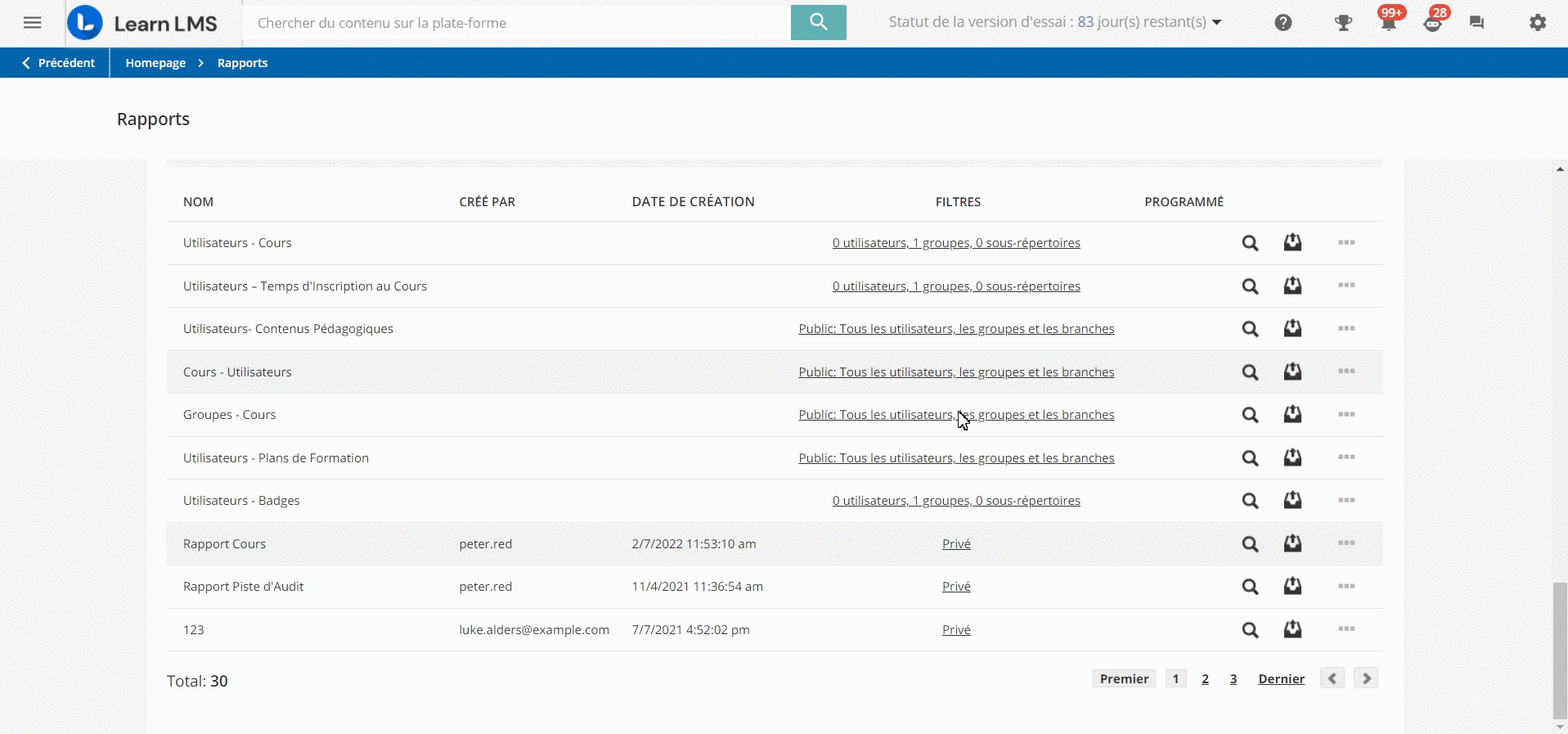Go to page 2 of reports
Screen dimensions: 1568x734
coord(1205,679)
